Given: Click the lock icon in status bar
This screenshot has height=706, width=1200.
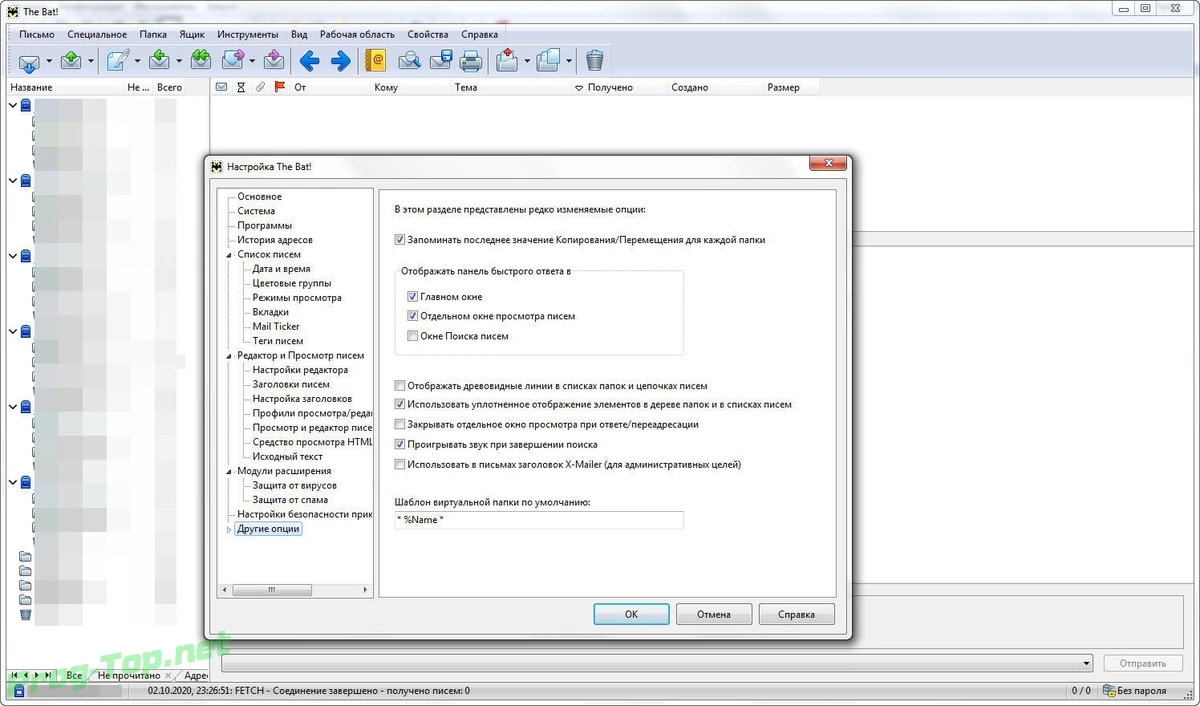Looking at the screenshot, I should coord(19,691).
